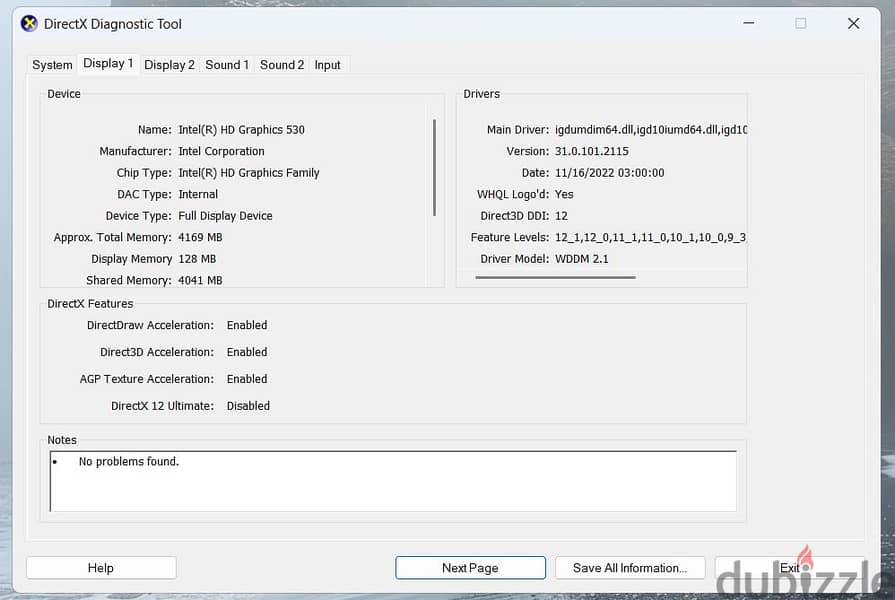Select the Display 1 tab
Image resolution: width=895 pixels, height=600 pixels.
108,63
